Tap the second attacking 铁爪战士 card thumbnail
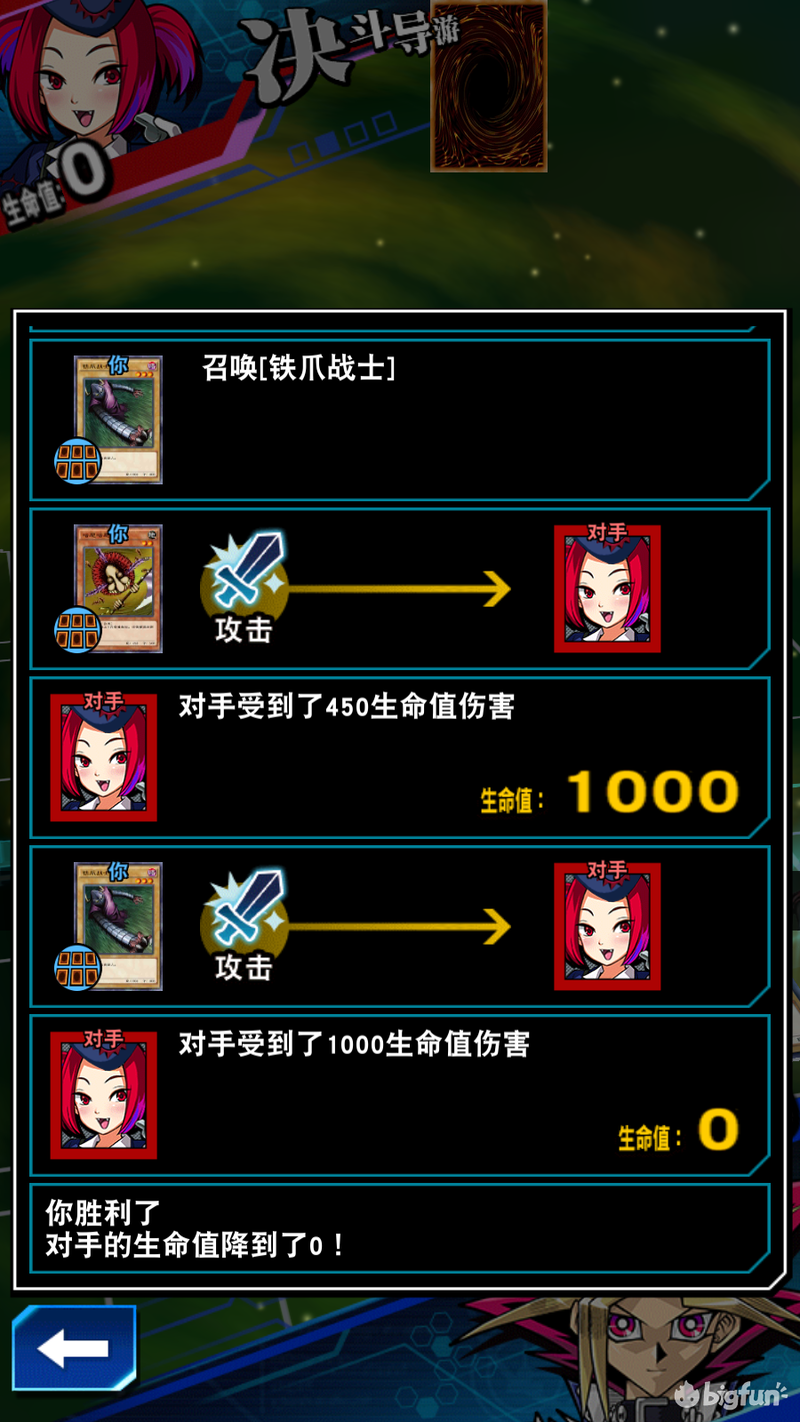The image size is (800, 1422). (118, 926)
